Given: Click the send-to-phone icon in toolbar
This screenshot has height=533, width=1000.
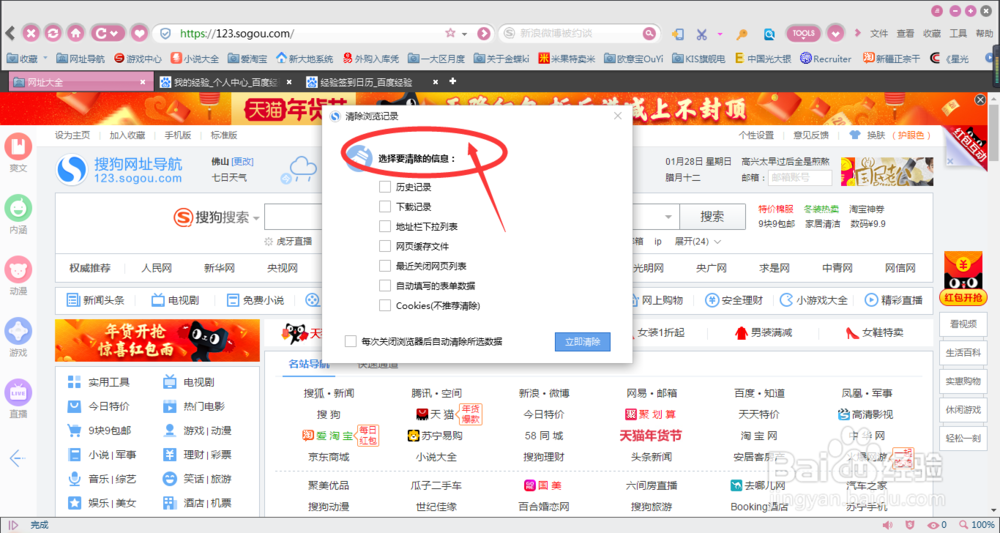Looking at the screenshot, I should (678, 34).
